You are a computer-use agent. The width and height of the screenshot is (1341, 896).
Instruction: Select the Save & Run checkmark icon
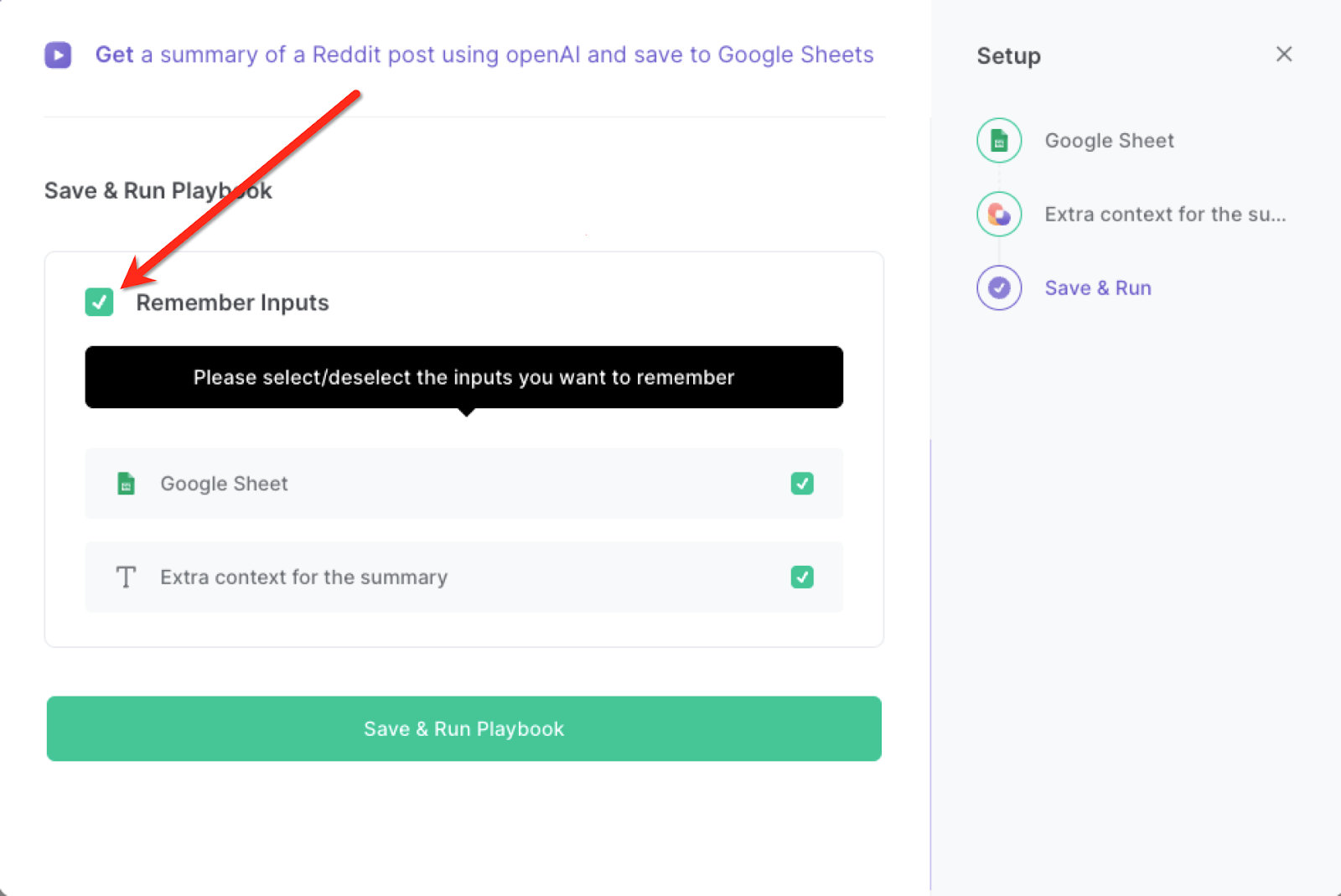point(999,287)
